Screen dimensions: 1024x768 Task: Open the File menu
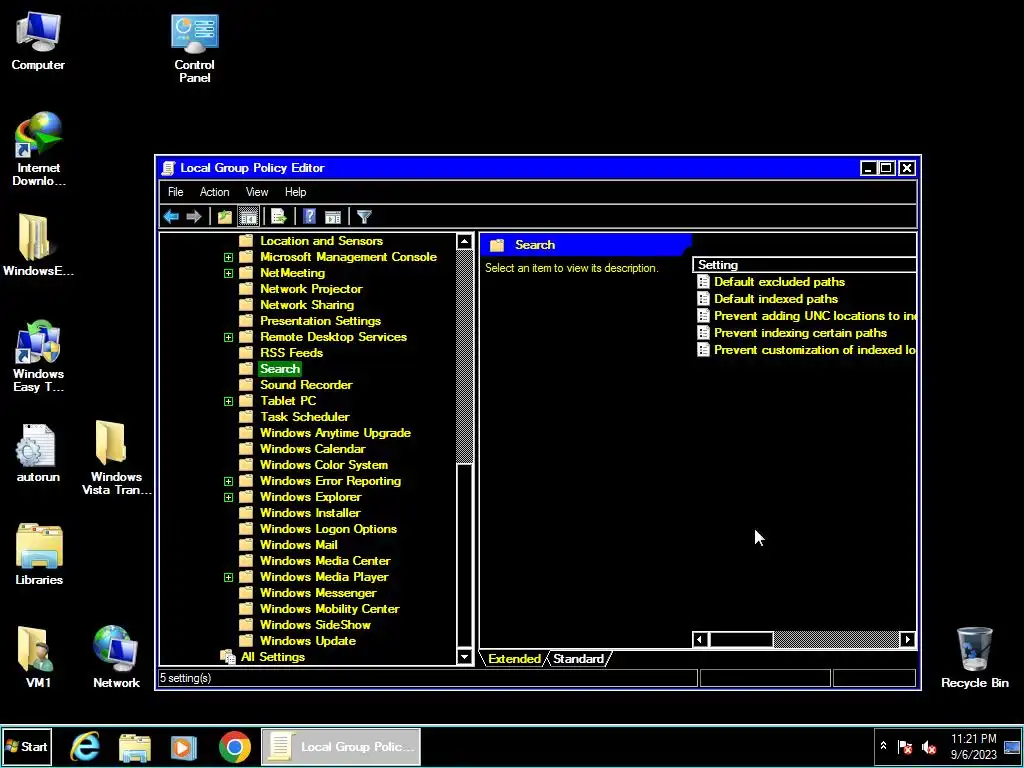[x=176, y=192]
